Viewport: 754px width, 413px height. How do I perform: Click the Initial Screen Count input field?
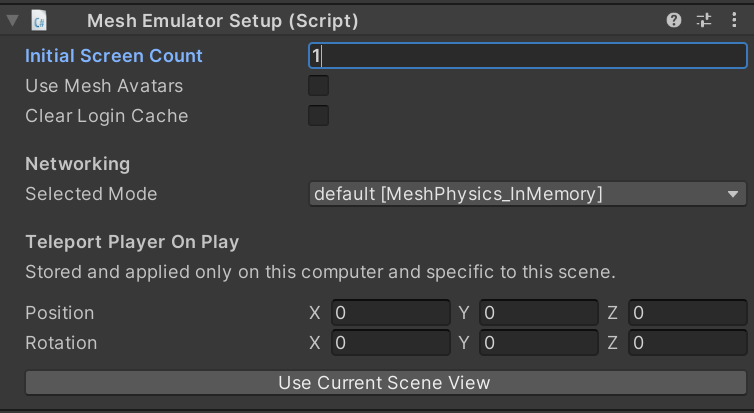pyautogui.click(x=527, y=56)
